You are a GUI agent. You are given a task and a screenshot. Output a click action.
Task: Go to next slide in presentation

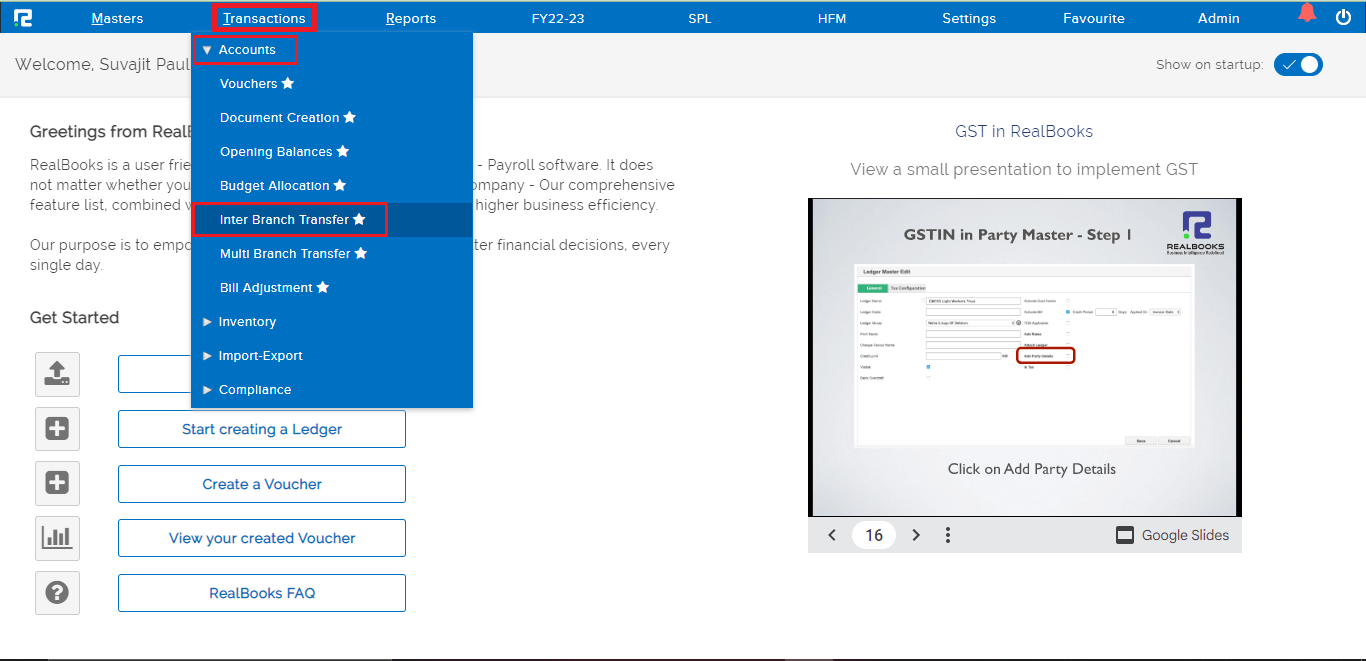(916, 535)
